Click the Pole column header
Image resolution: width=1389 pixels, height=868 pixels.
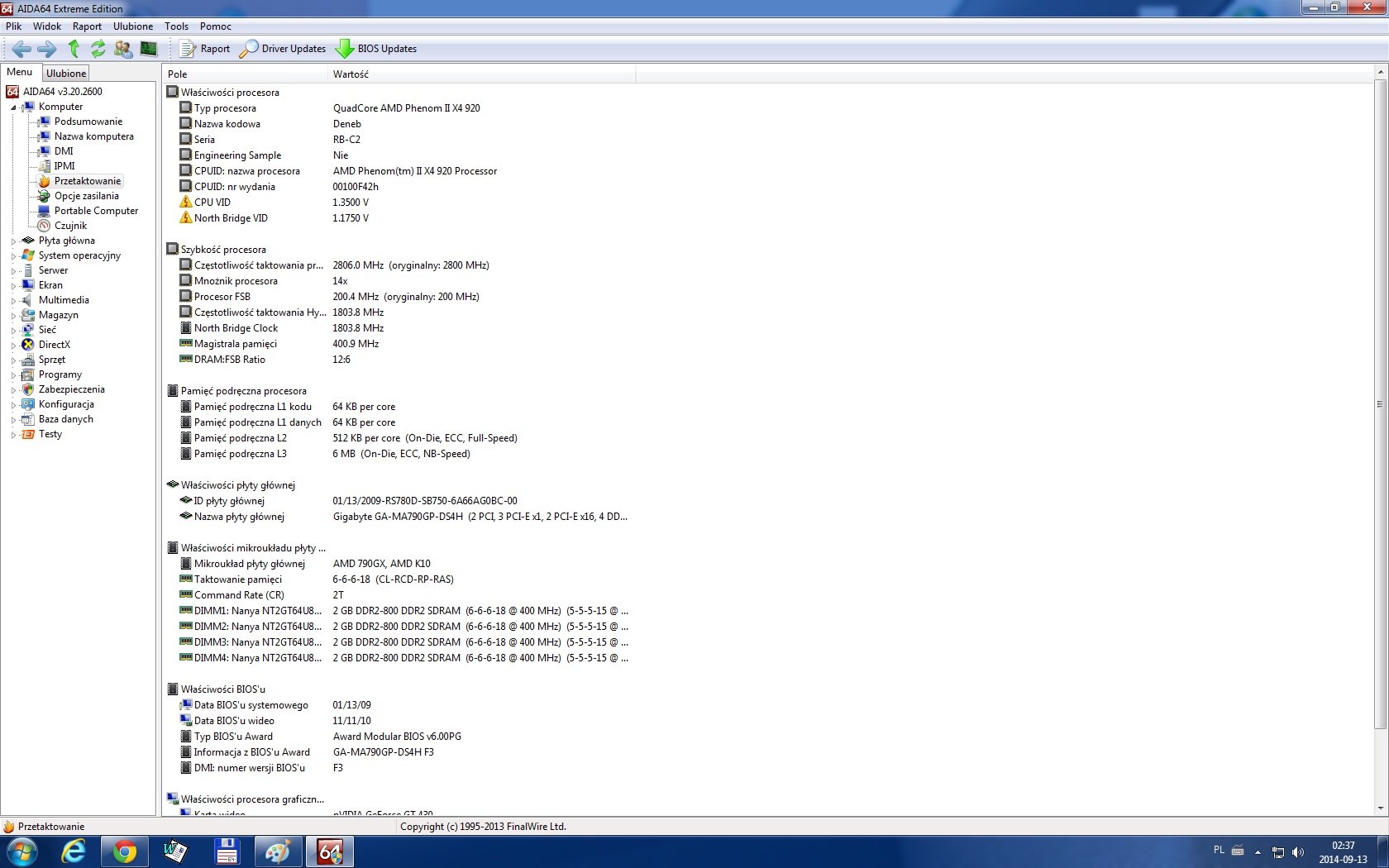pyautogui.click(x=245, y=74)
